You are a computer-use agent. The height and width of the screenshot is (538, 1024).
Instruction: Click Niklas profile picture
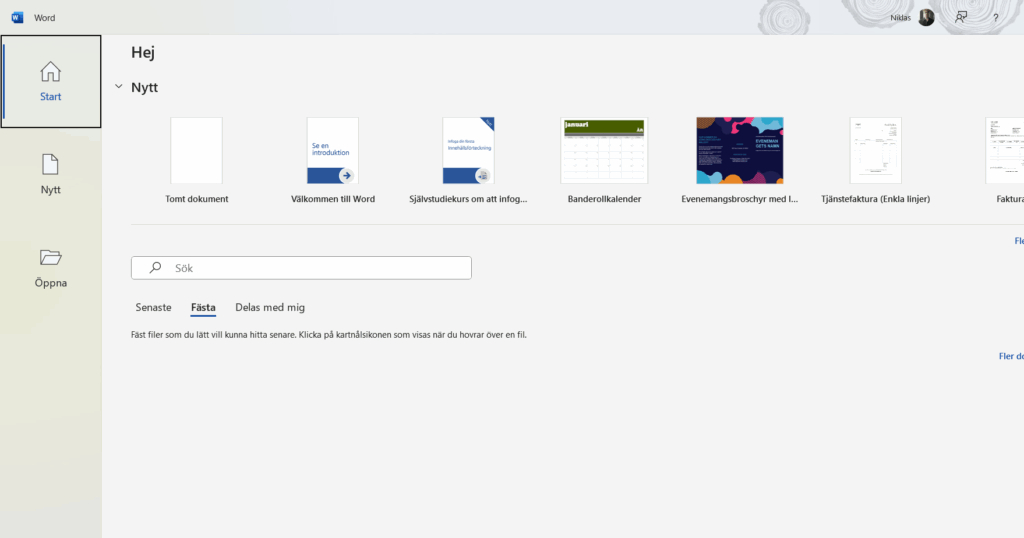point(927,17)
